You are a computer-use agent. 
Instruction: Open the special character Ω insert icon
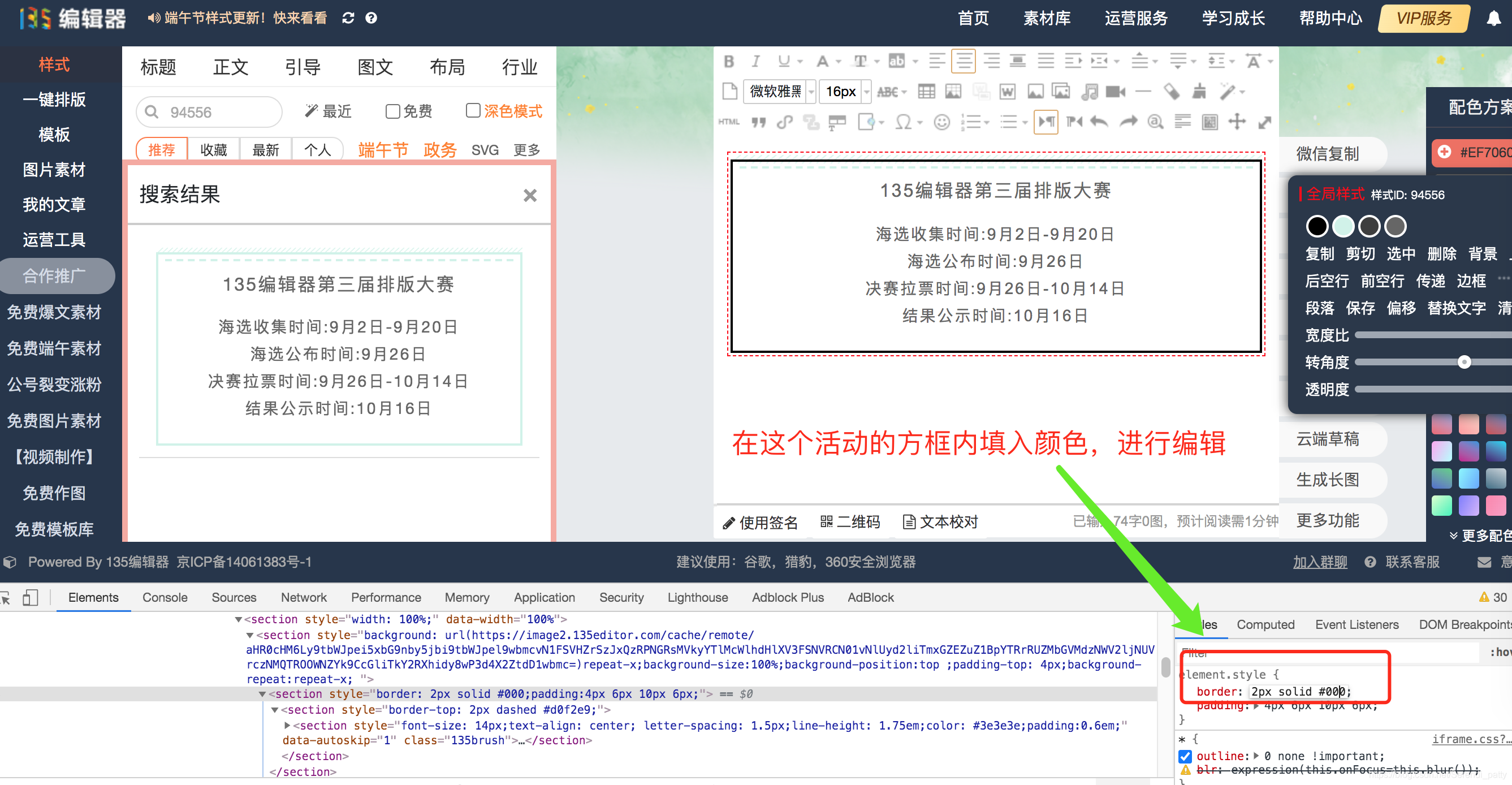click(904, 122)
